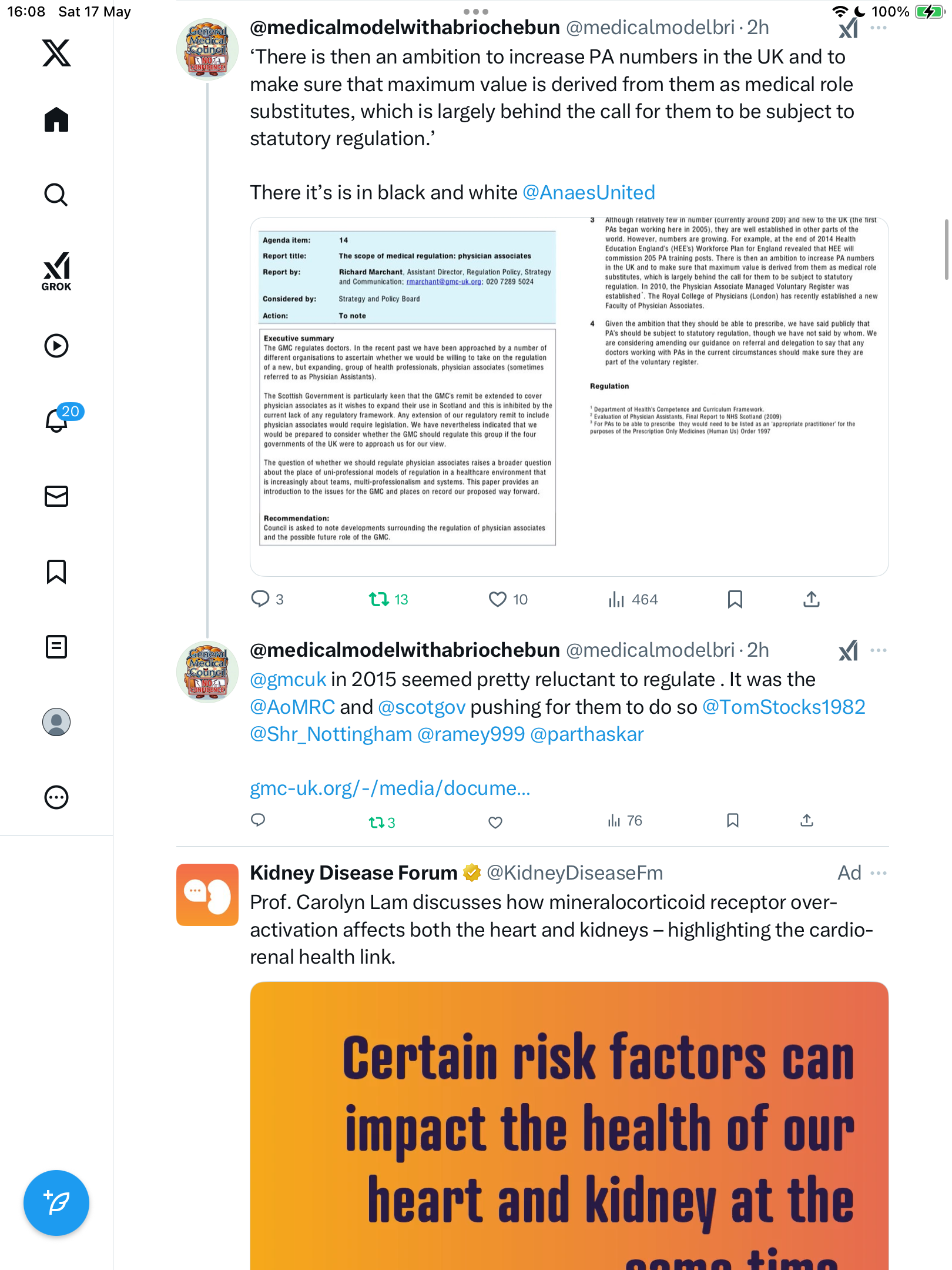Like the first tweet with 10 likes
Image resolution: width=952 pixels, height=1270 pixels.
click(x=508, y=599)
